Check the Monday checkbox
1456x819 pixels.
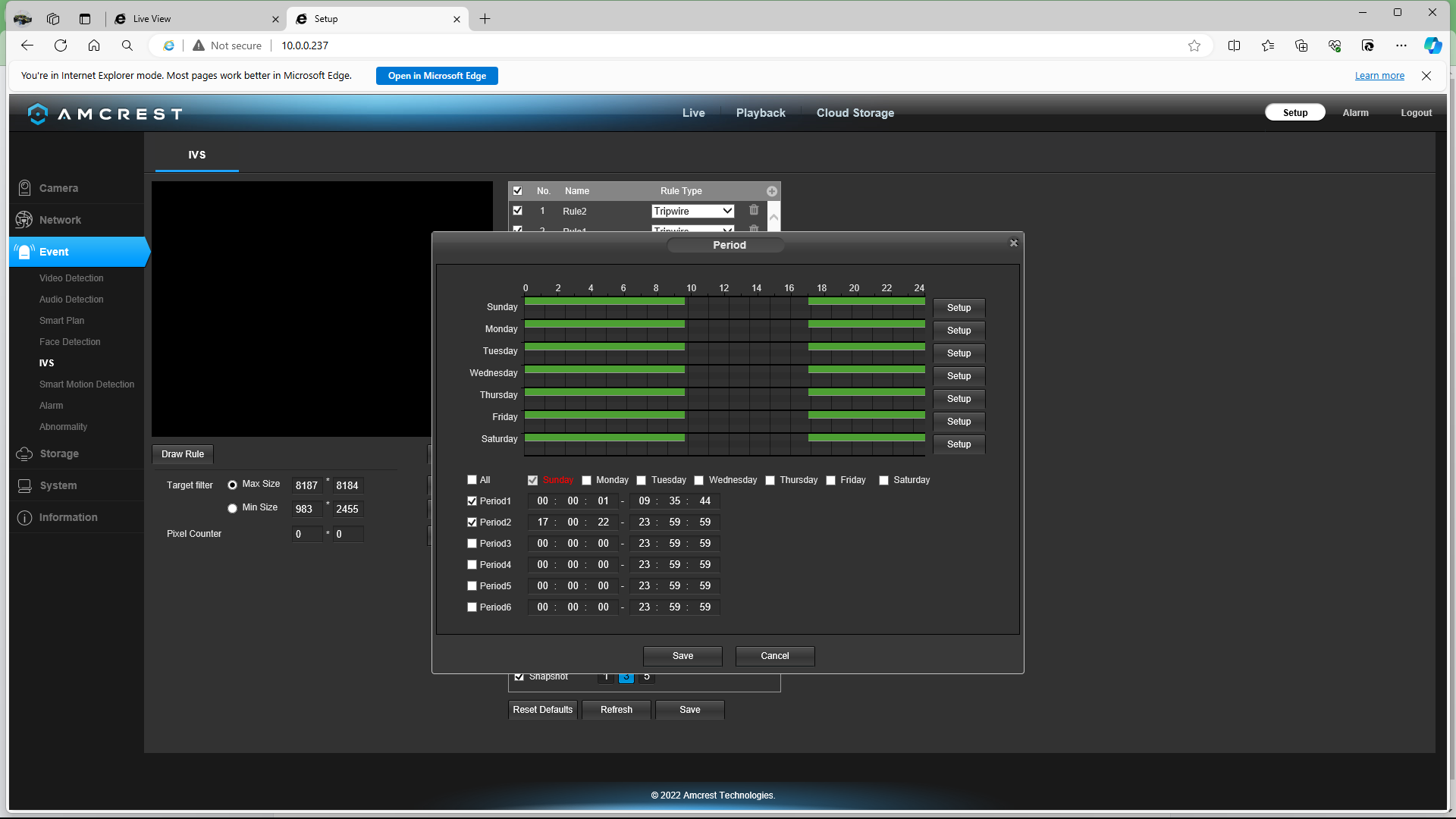coord(586,480)
